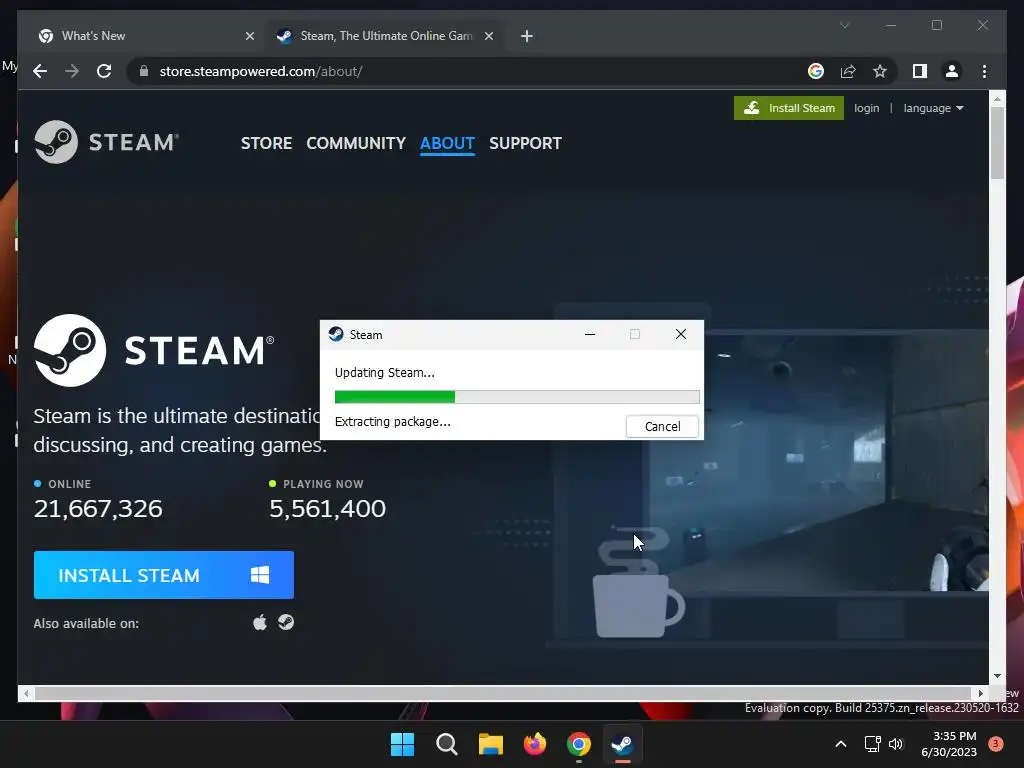Click the page vertical scrollbar thumb

click(997, 142)
